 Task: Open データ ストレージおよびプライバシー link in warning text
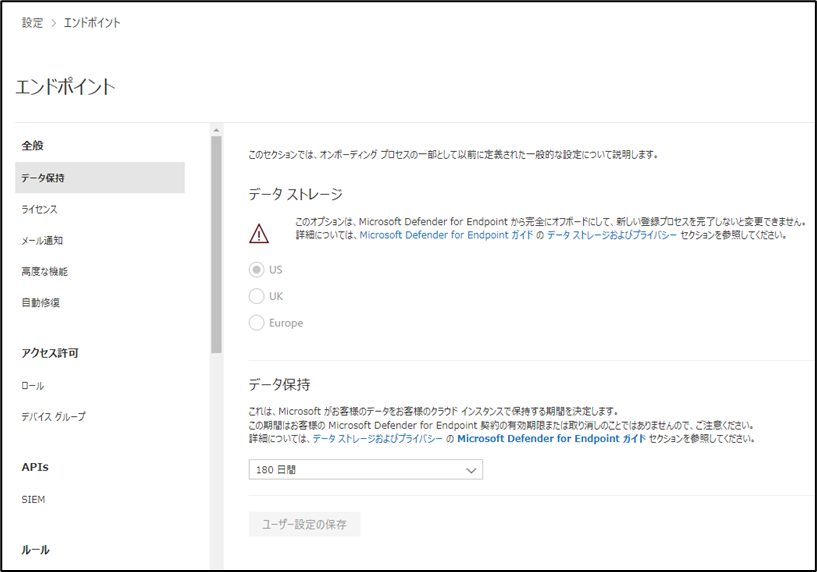coord(612,235)
